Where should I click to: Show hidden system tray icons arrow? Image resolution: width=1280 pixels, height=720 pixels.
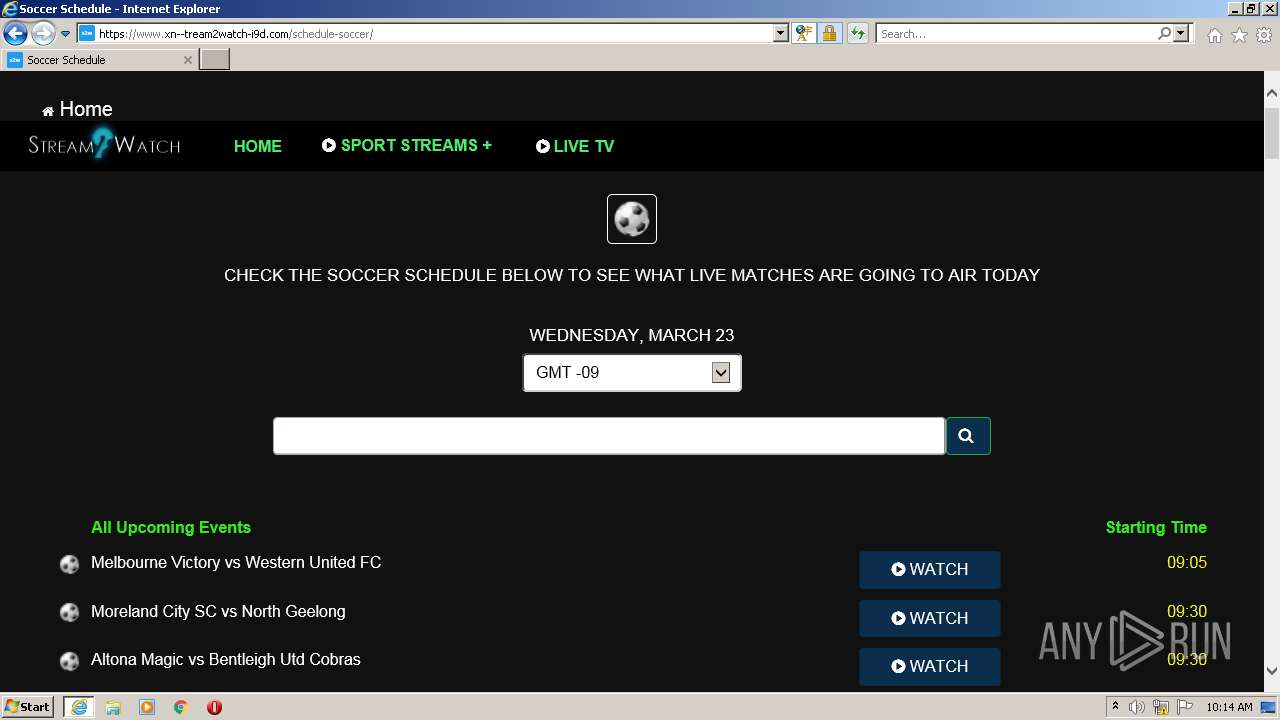point(1115,707)
